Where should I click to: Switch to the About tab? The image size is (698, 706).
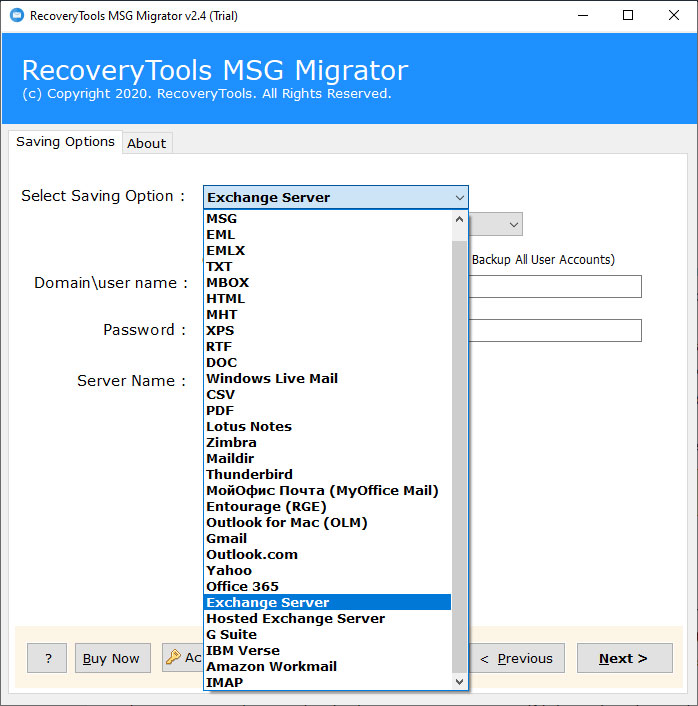point(146,143)
